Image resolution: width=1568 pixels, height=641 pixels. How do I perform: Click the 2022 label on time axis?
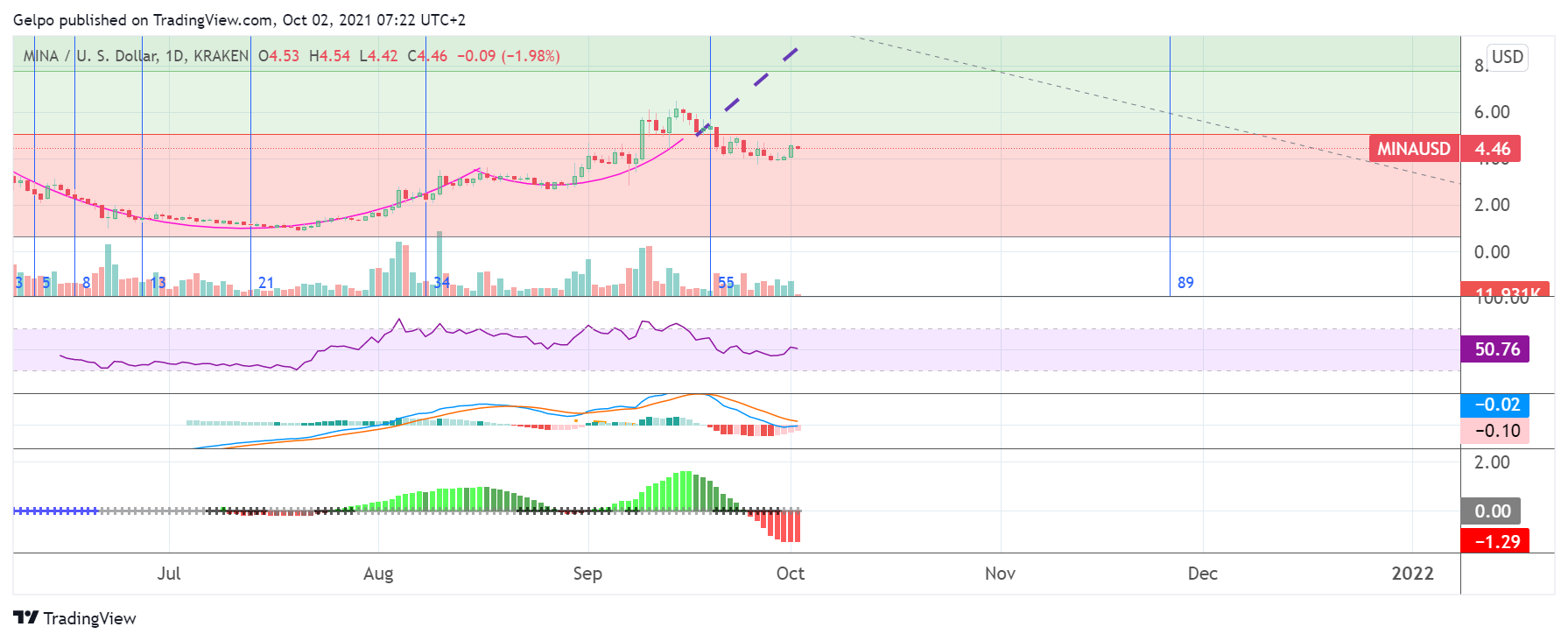[x=1413, y=574]
